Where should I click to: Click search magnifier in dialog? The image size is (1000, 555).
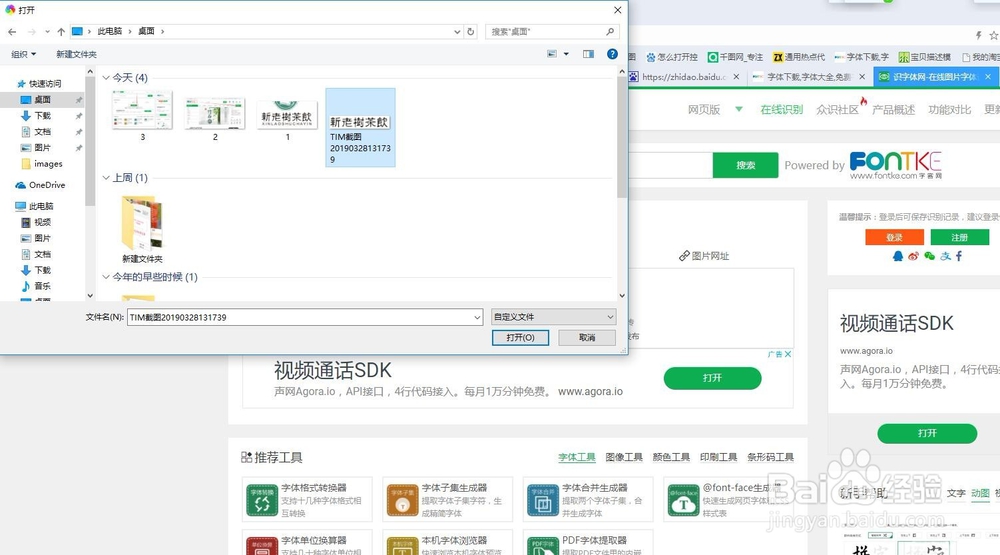coord(610,31)
